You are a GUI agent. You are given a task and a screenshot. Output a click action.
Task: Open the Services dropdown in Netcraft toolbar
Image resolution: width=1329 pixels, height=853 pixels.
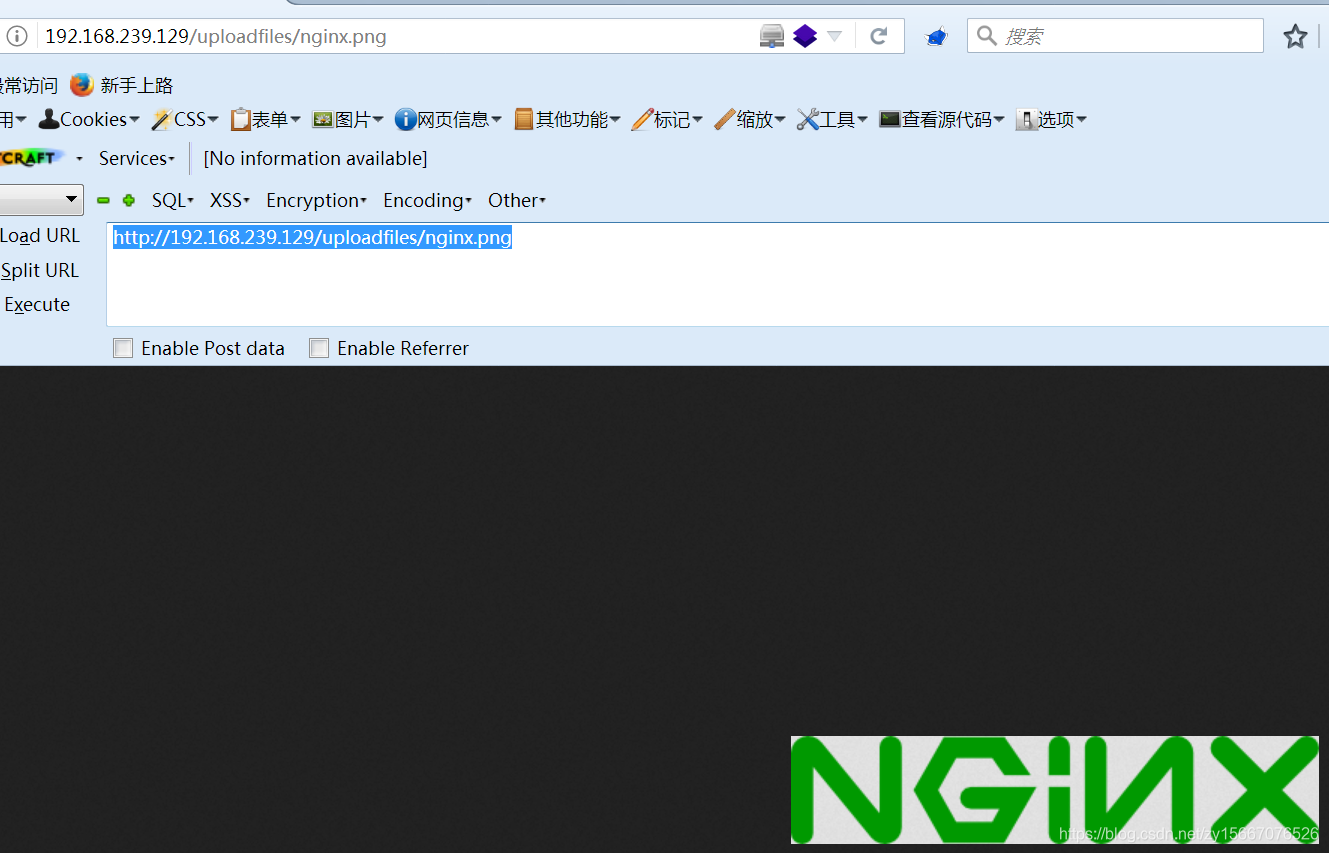(137, 158)
